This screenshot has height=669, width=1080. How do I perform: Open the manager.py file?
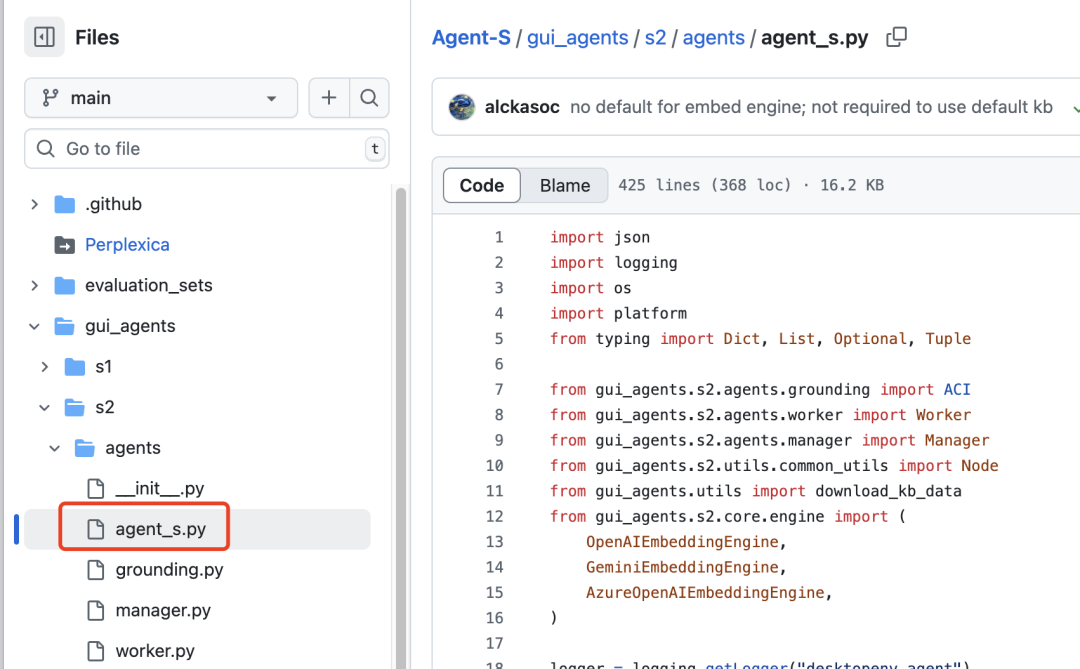click(x=163, y=611)
